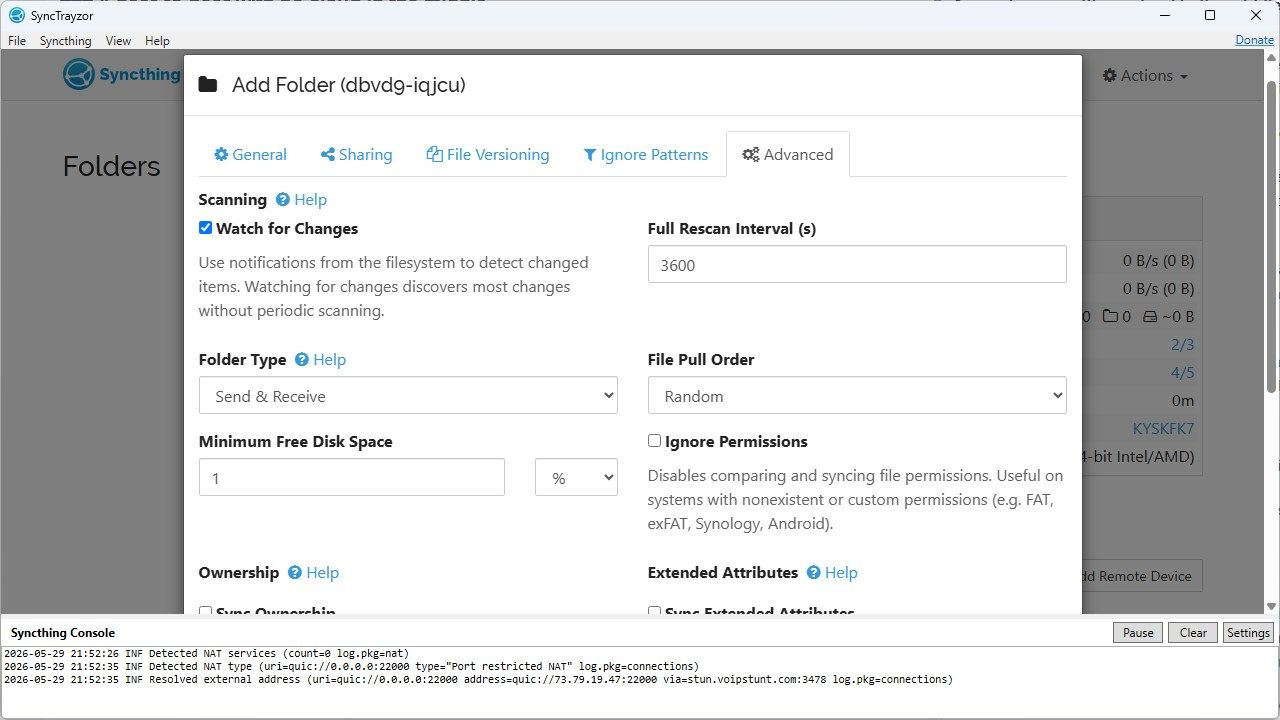Click the question icon next to Folder Type
1280x720 pixels.
[302, 360]
